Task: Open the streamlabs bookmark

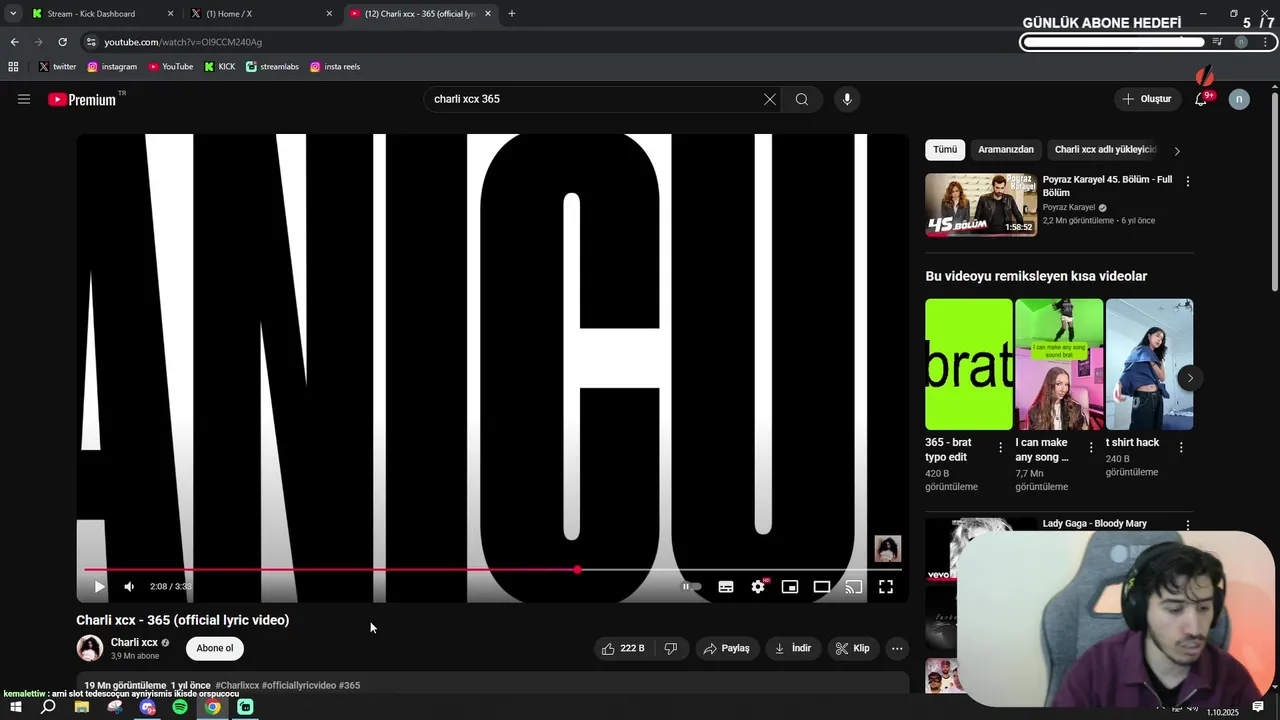Action: pos(272,67)
